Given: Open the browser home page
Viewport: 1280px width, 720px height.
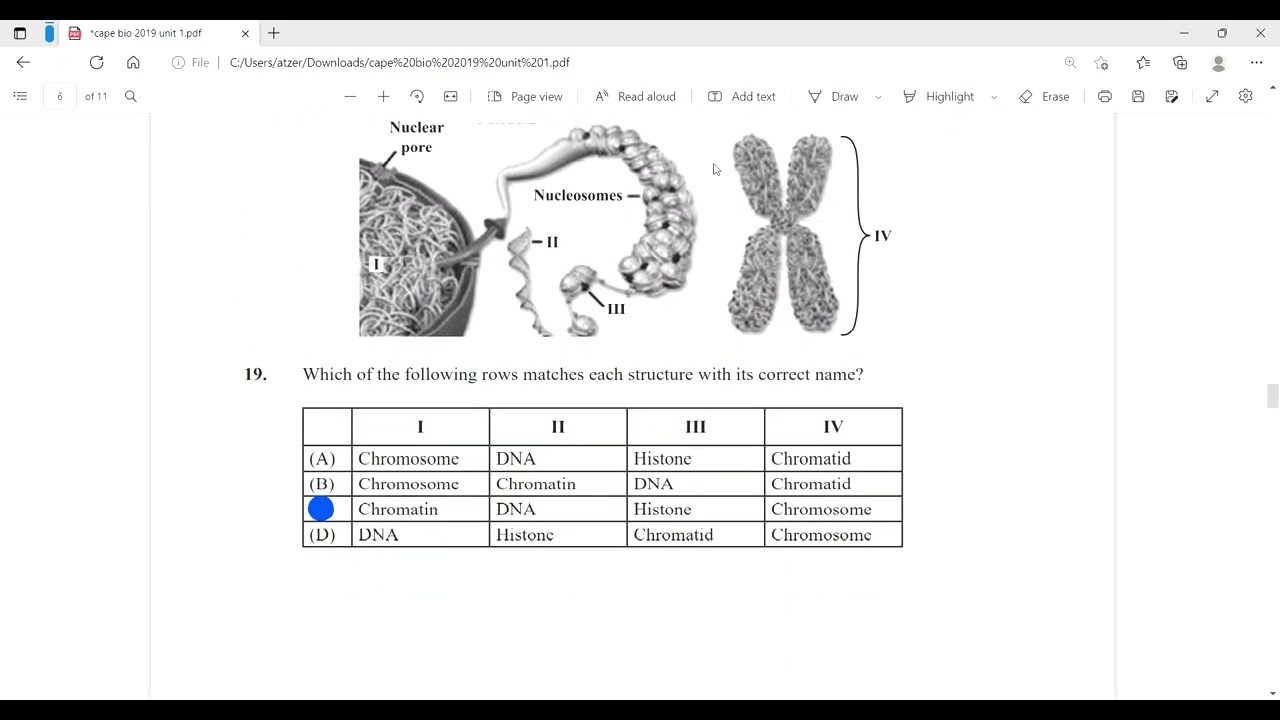Looking at the screenshot, I should click(x=133, y=62).
